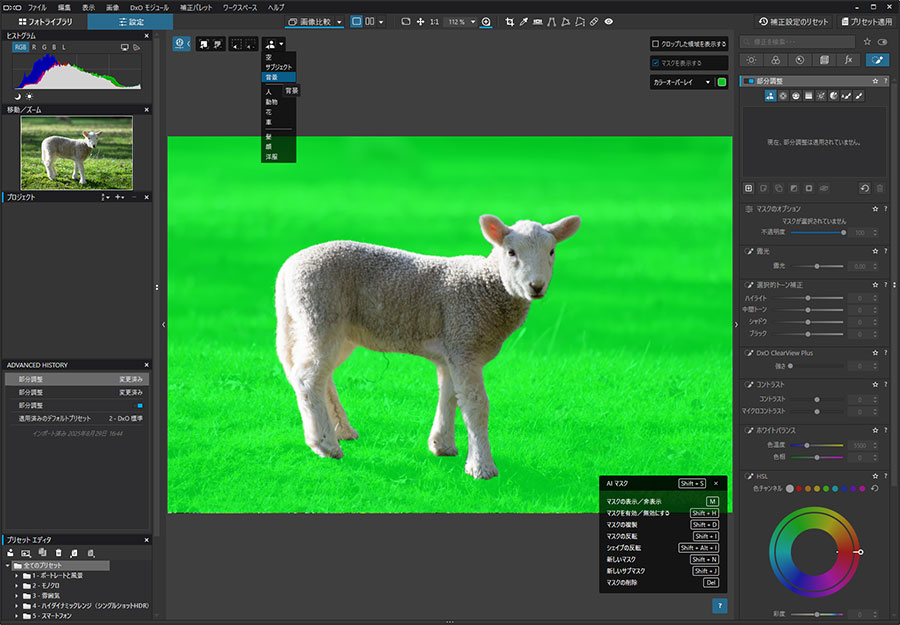The image size is (900, 625).
Task: Open the Detail corrections palette tab
Action: click(x=800, y=60)
